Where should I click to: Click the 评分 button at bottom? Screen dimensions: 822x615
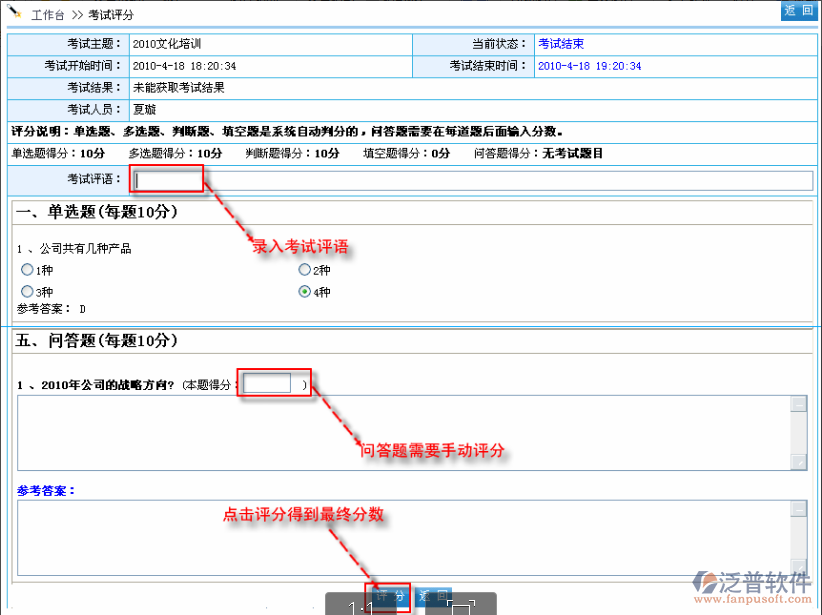[391, 596]
